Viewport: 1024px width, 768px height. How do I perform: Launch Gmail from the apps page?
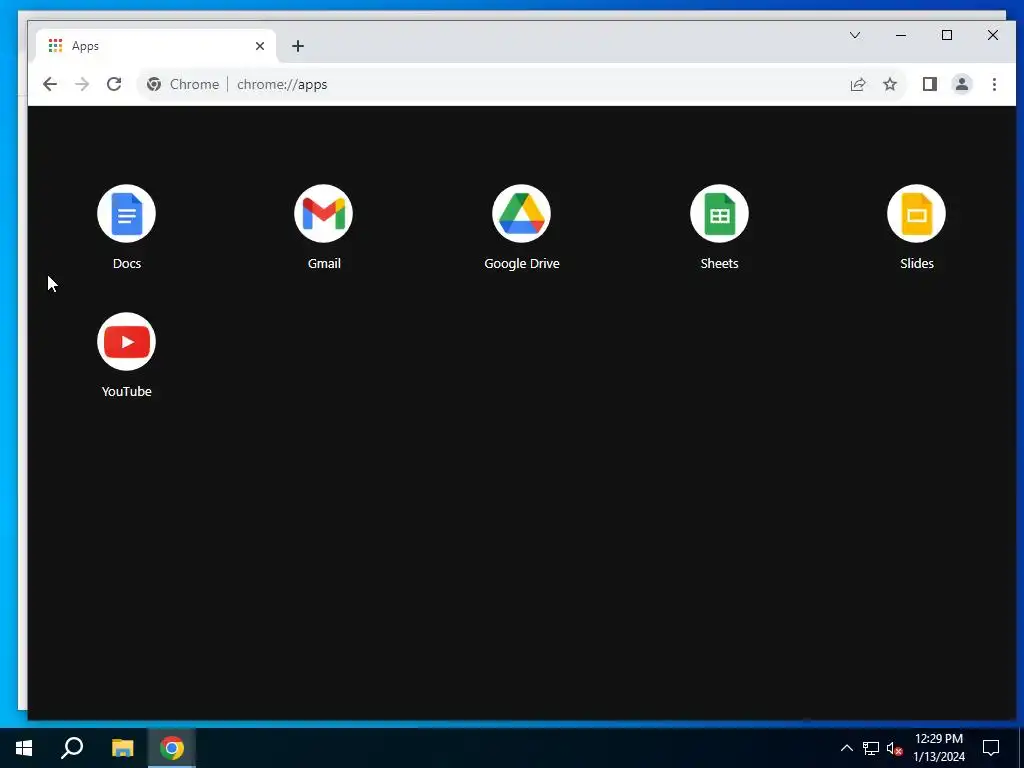(324, 214)
